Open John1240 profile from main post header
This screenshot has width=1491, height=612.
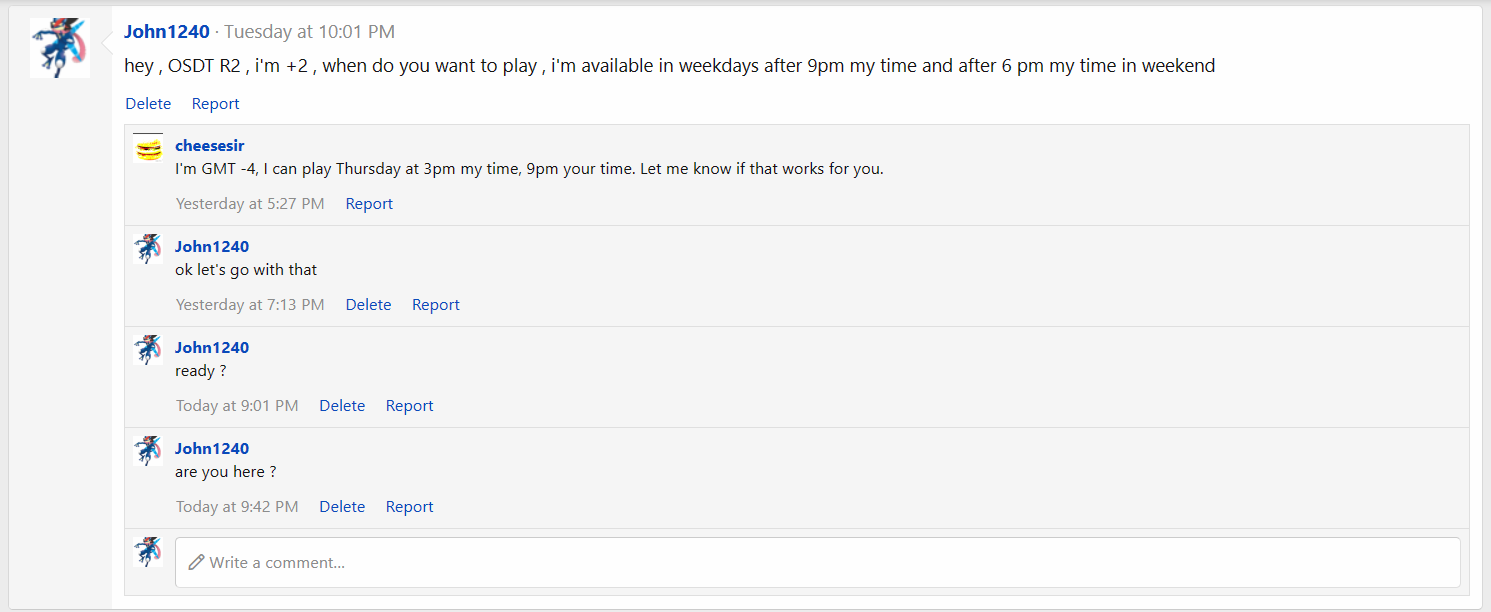[x=166, y=32]
